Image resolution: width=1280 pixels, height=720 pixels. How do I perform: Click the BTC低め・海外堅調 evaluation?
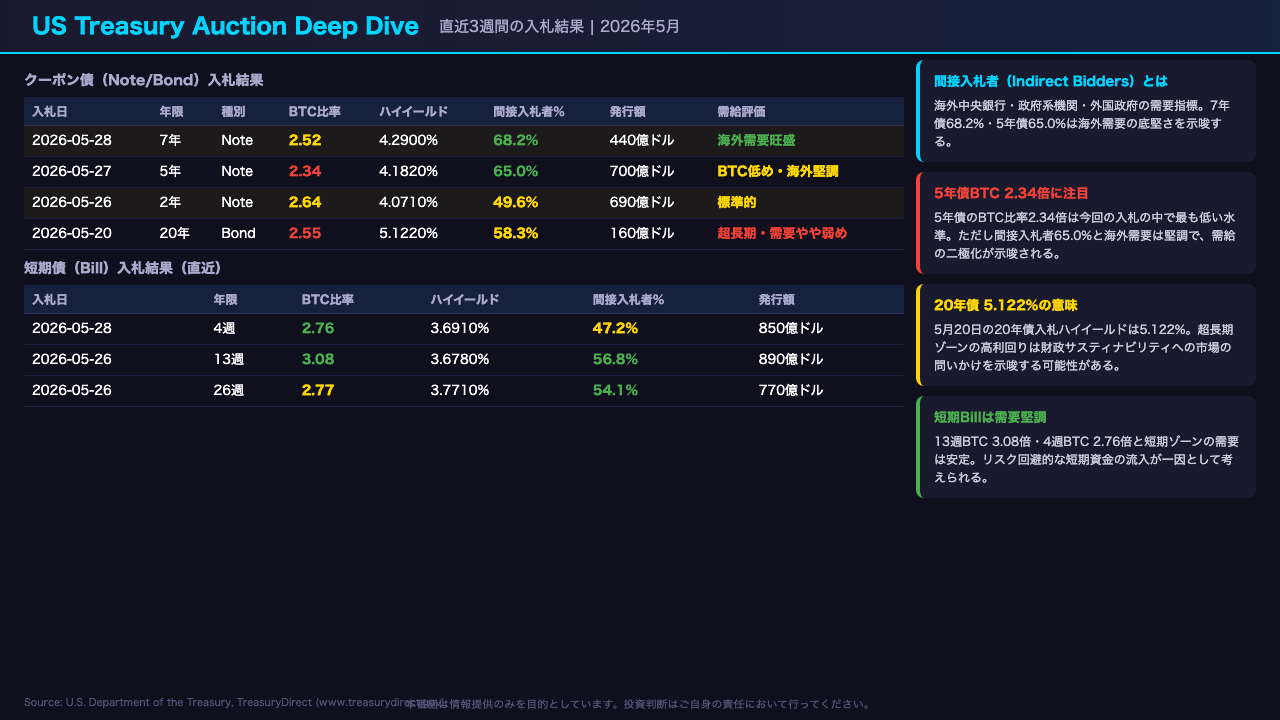click(778, 171)
